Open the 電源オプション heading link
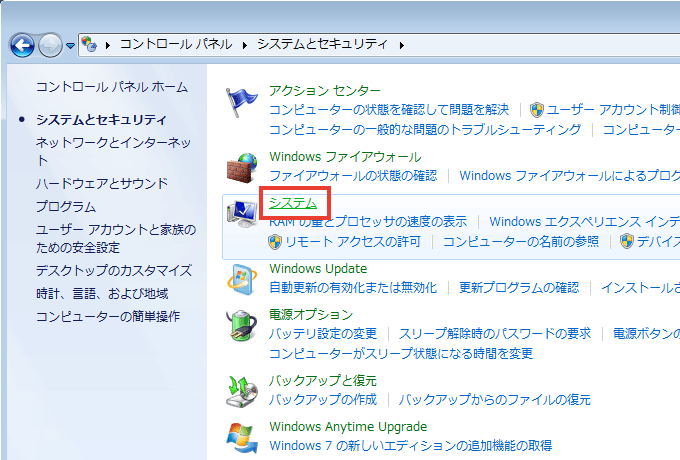Screen dimensions: 680x460 coord(311,314)
